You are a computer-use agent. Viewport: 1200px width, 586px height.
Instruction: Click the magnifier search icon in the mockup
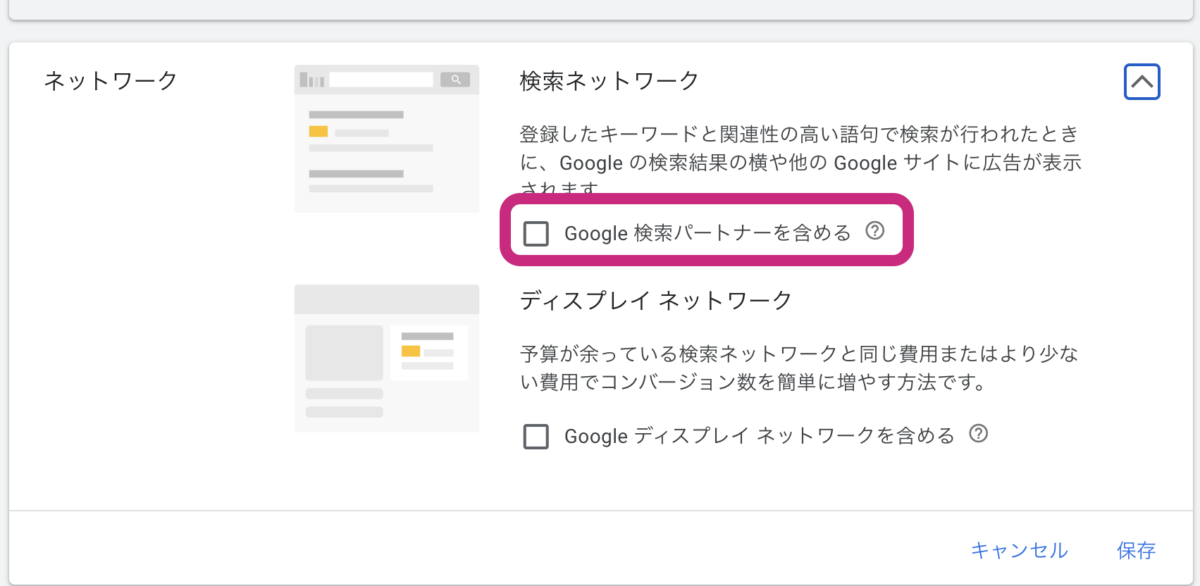click(456, 78)
